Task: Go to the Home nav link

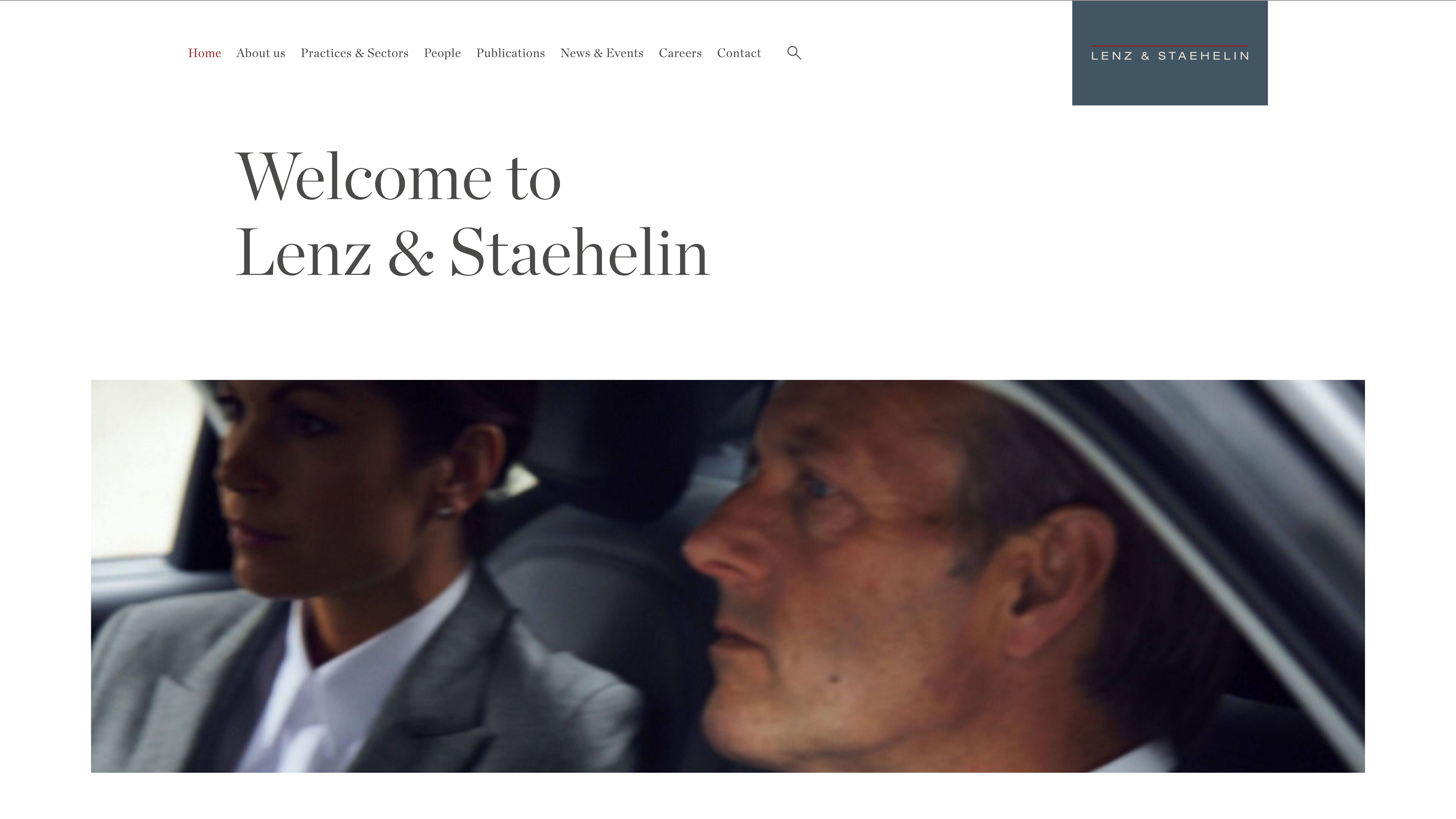Action: click(205, 53)
